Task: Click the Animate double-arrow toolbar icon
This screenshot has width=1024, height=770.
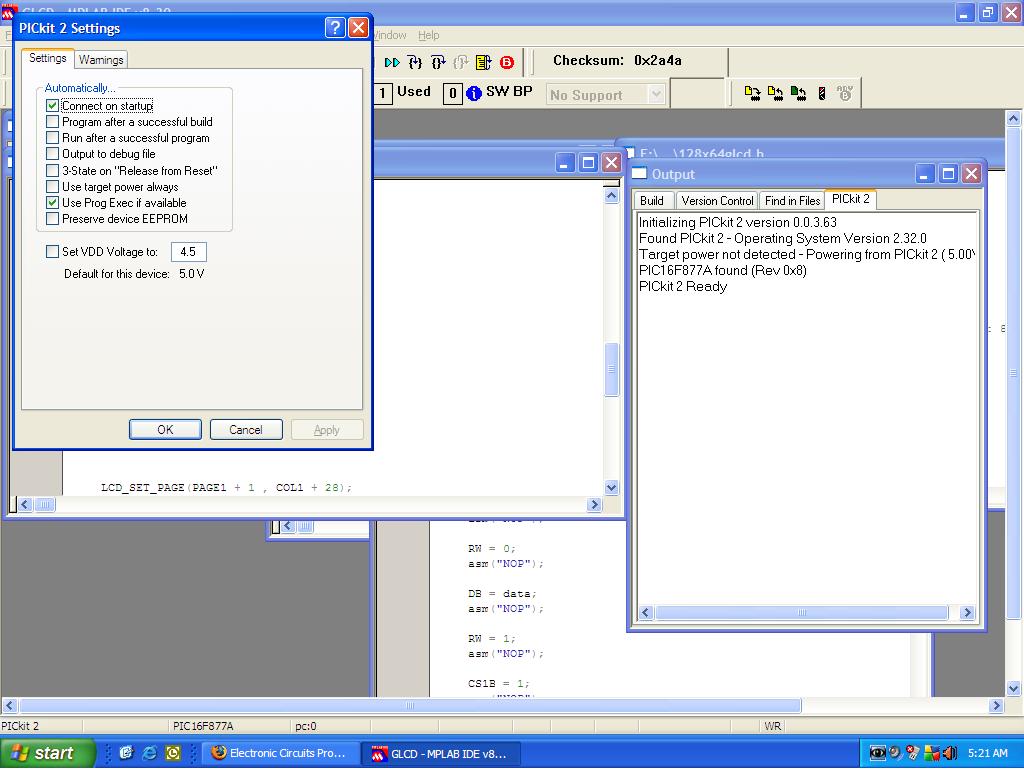Action: pyautogui.click(x=392, y=63)
